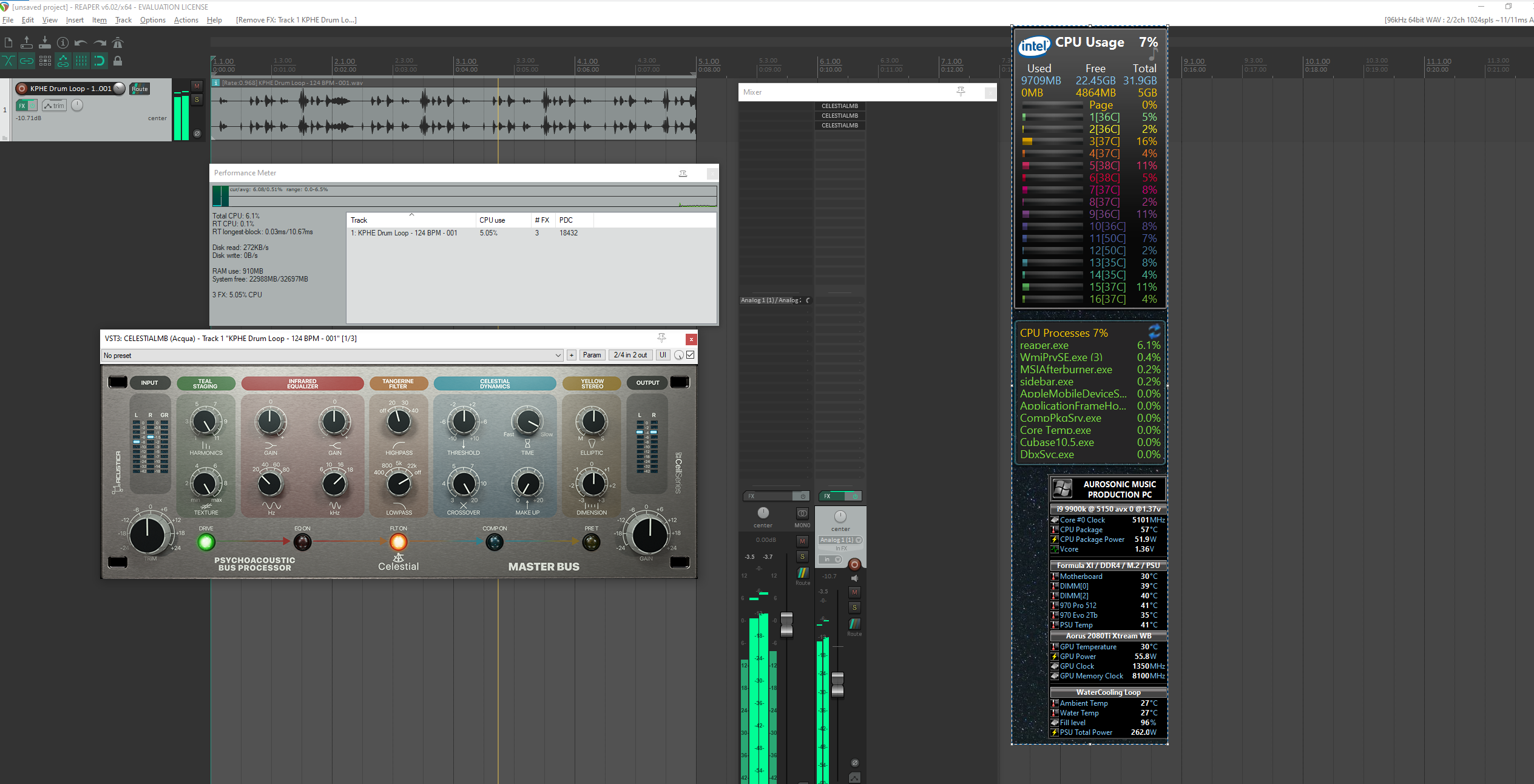This screenshot has height=784, width=1534.
Task: Click the Route button on the track panel
Action: point(140,89)
